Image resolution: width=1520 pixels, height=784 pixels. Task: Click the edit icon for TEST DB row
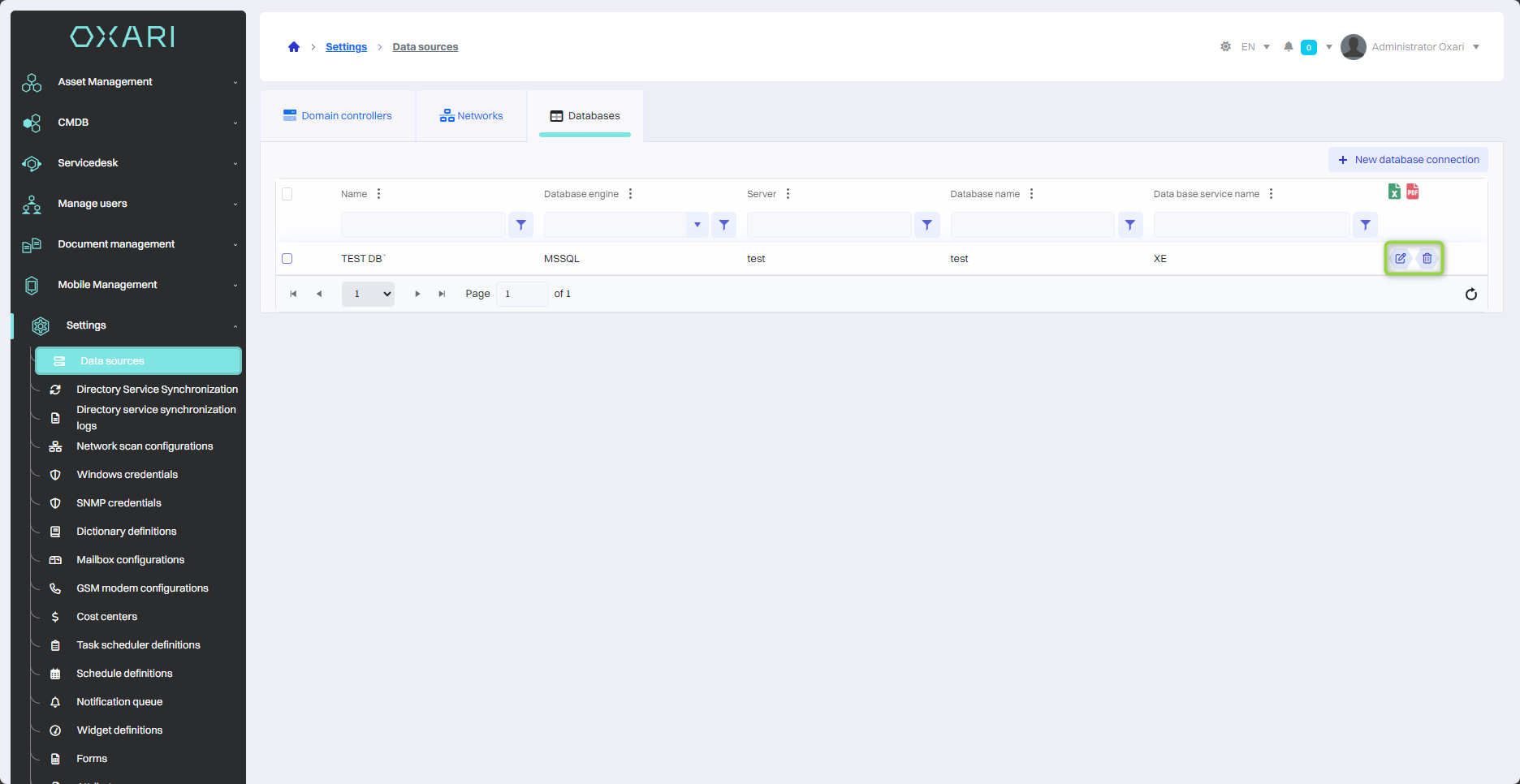[1400, 259]
